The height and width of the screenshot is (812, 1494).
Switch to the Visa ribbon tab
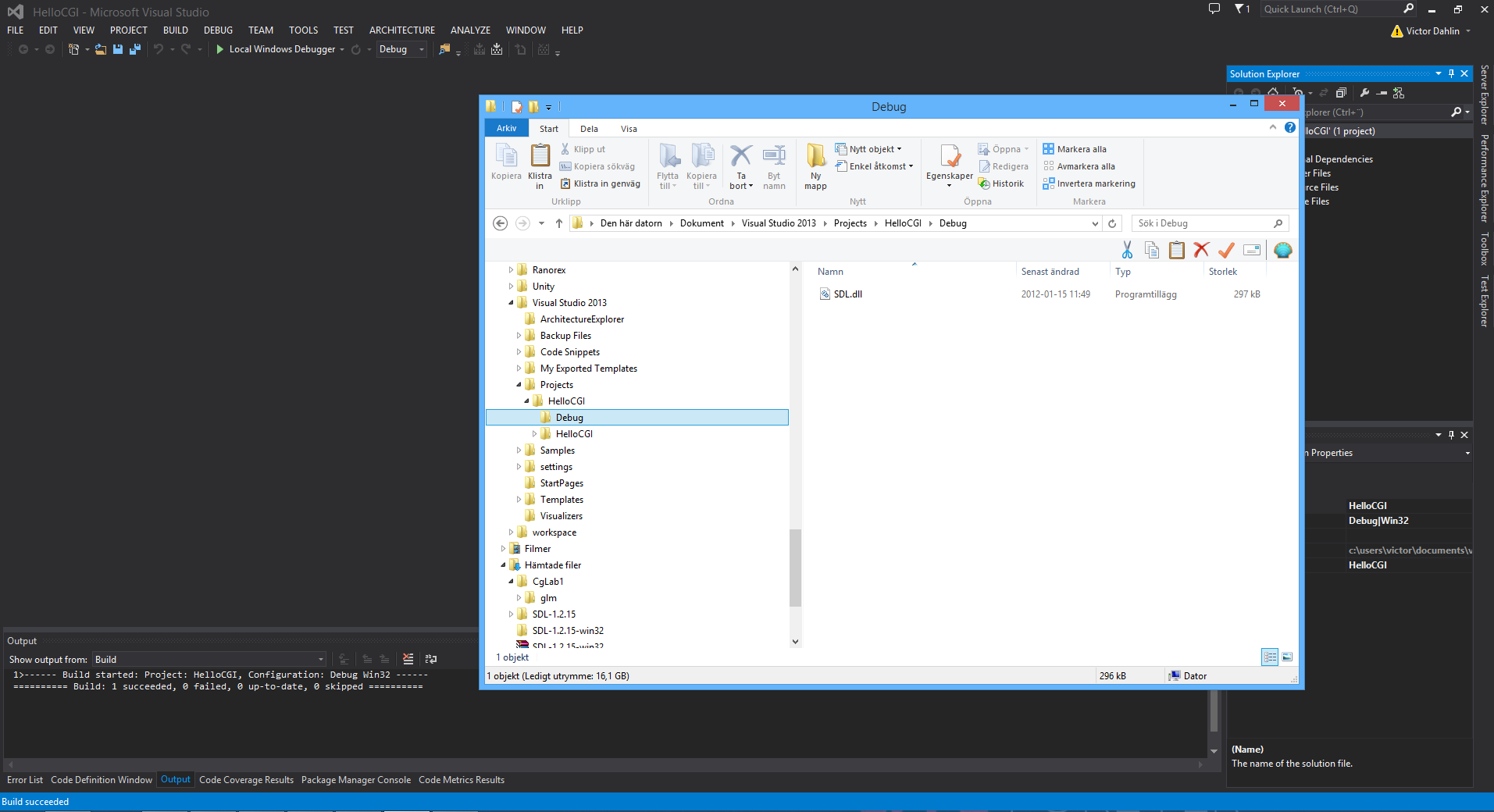tap(629, 129)
